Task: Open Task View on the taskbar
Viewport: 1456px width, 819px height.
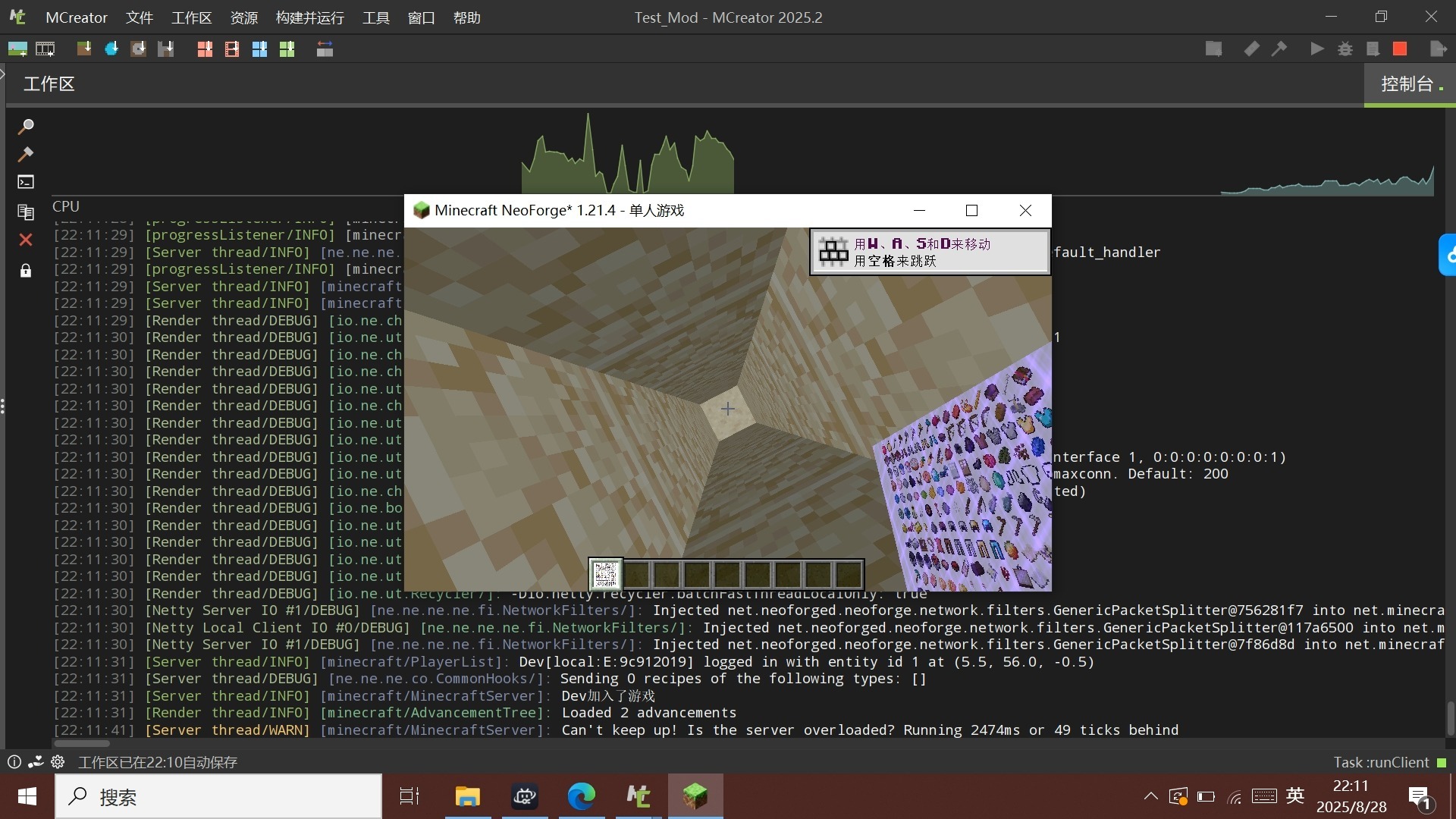Action: 409,796
